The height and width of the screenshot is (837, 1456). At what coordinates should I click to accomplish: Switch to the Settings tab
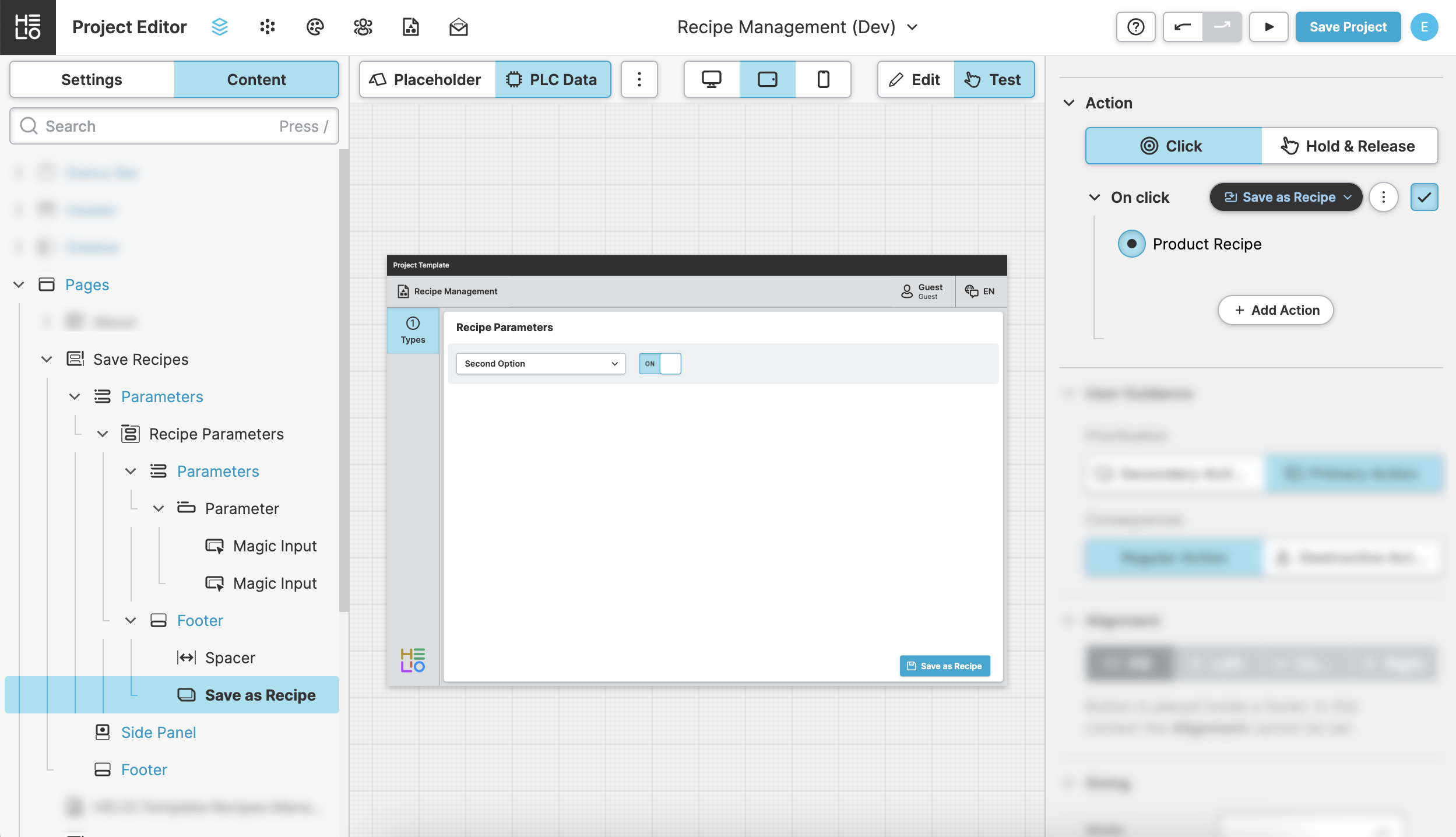pos(92,79)
